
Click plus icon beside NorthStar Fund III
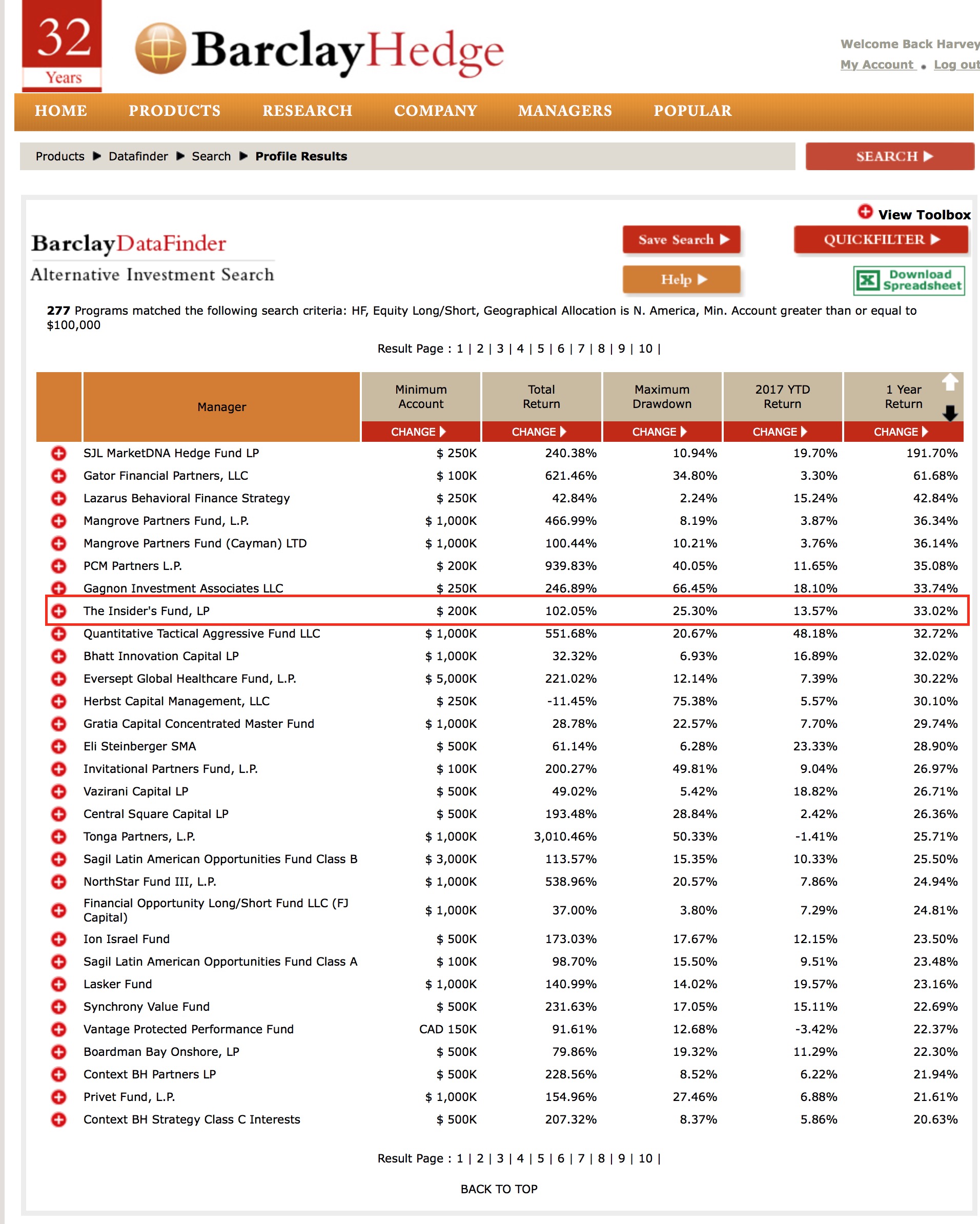pos(58,882)
